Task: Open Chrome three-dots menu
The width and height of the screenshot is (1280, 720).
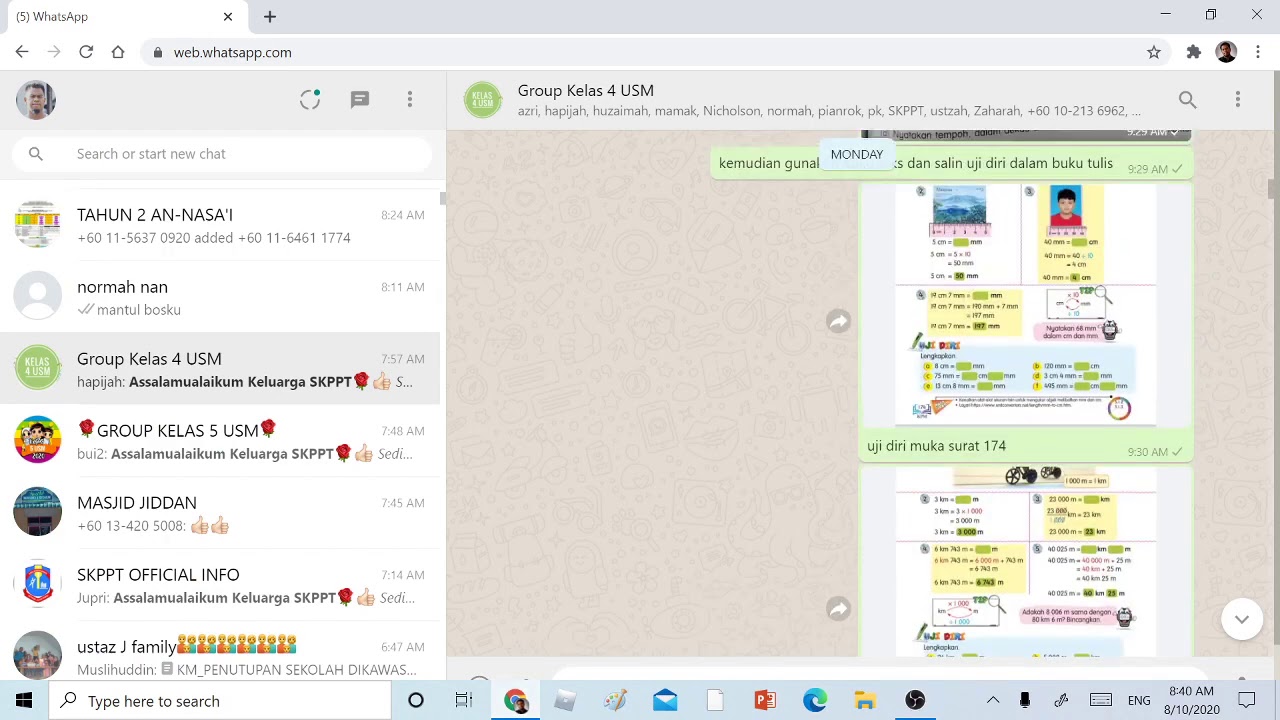Action: 1258,52
